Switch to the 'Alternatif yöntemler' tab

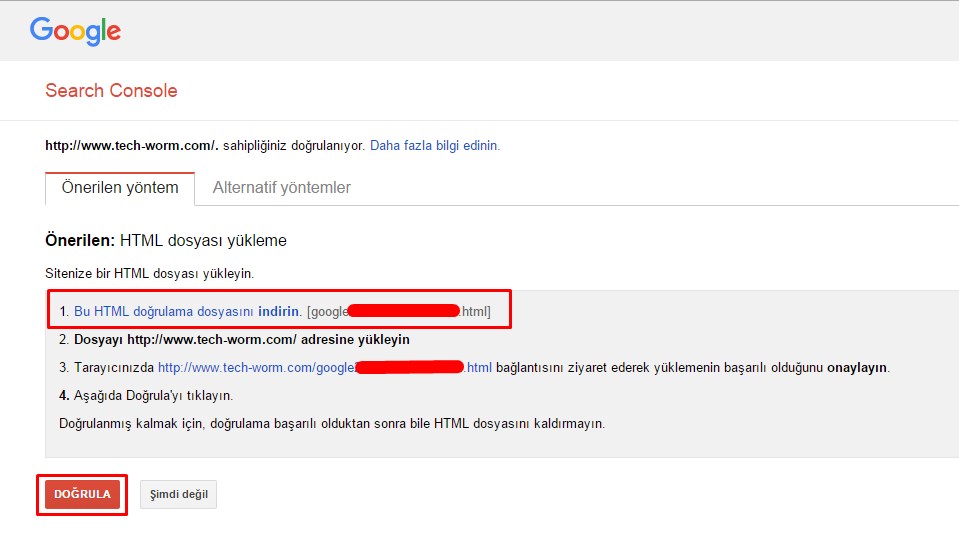tap(281, 187)
